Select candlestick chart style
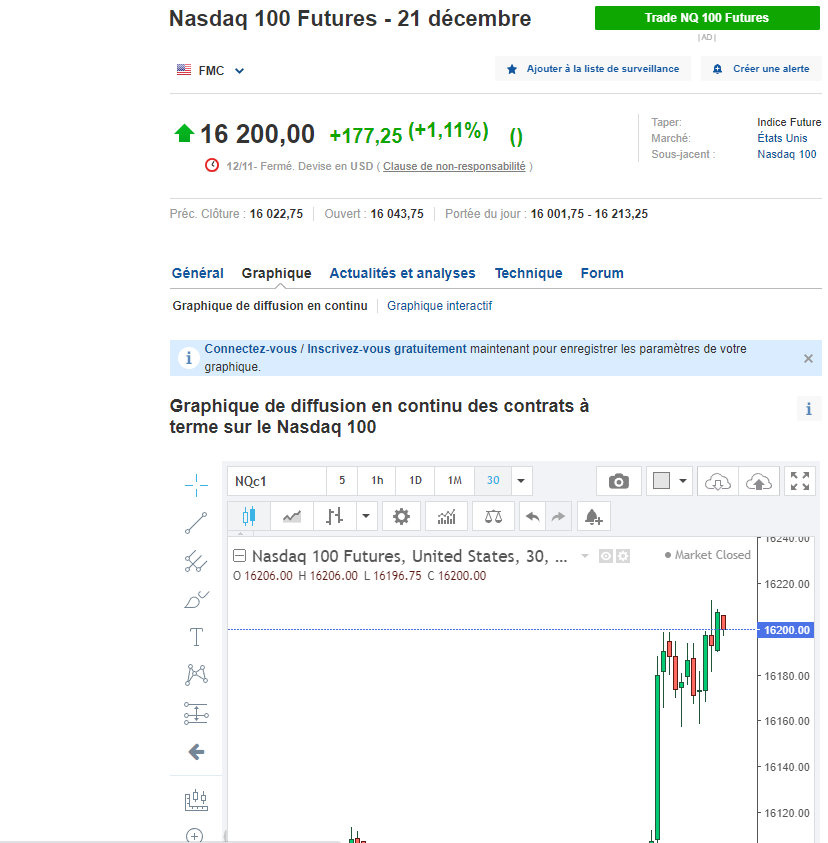 point(249,517)
